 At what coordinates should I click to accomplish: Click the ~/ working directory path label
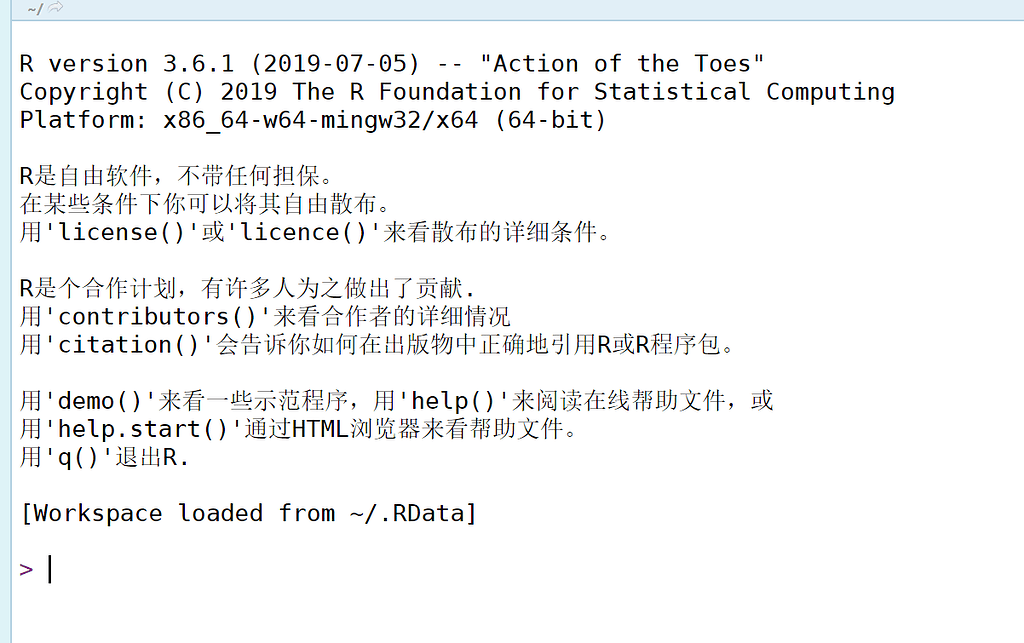pos(35,8)
